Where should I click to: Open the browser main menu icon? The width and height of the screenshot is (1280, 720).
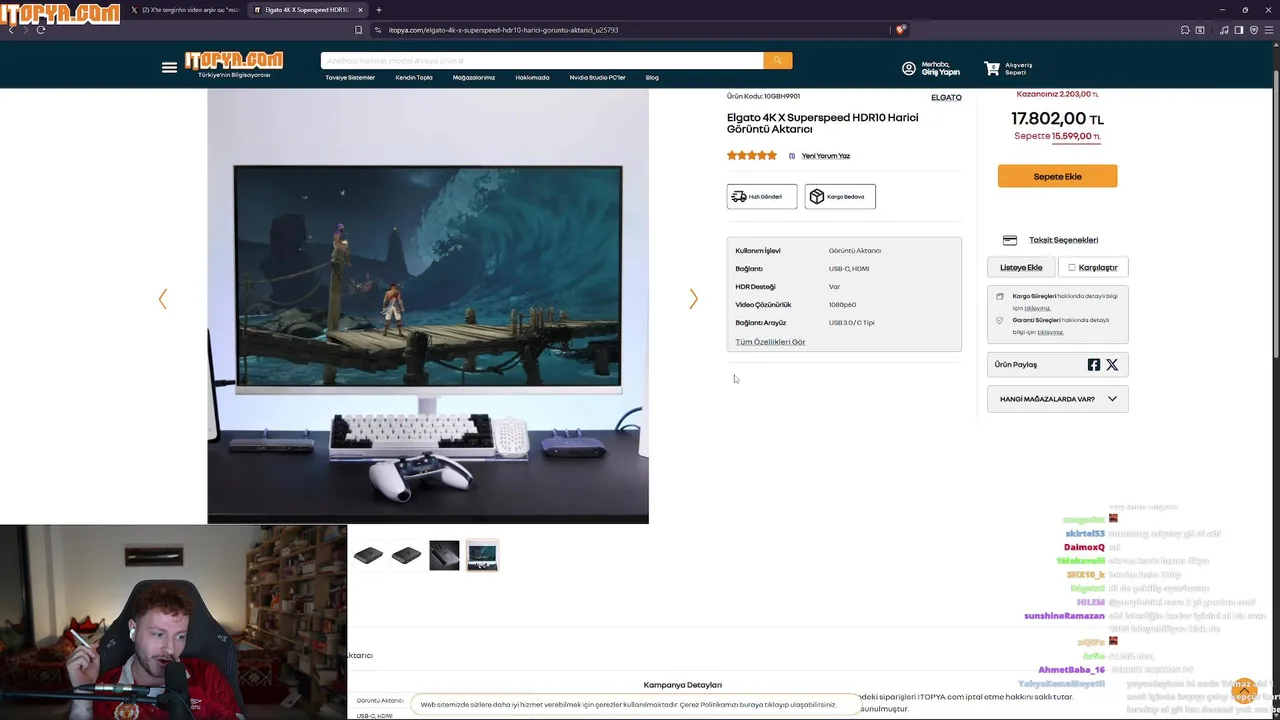pyautogui.click(x=1270, y=30)
